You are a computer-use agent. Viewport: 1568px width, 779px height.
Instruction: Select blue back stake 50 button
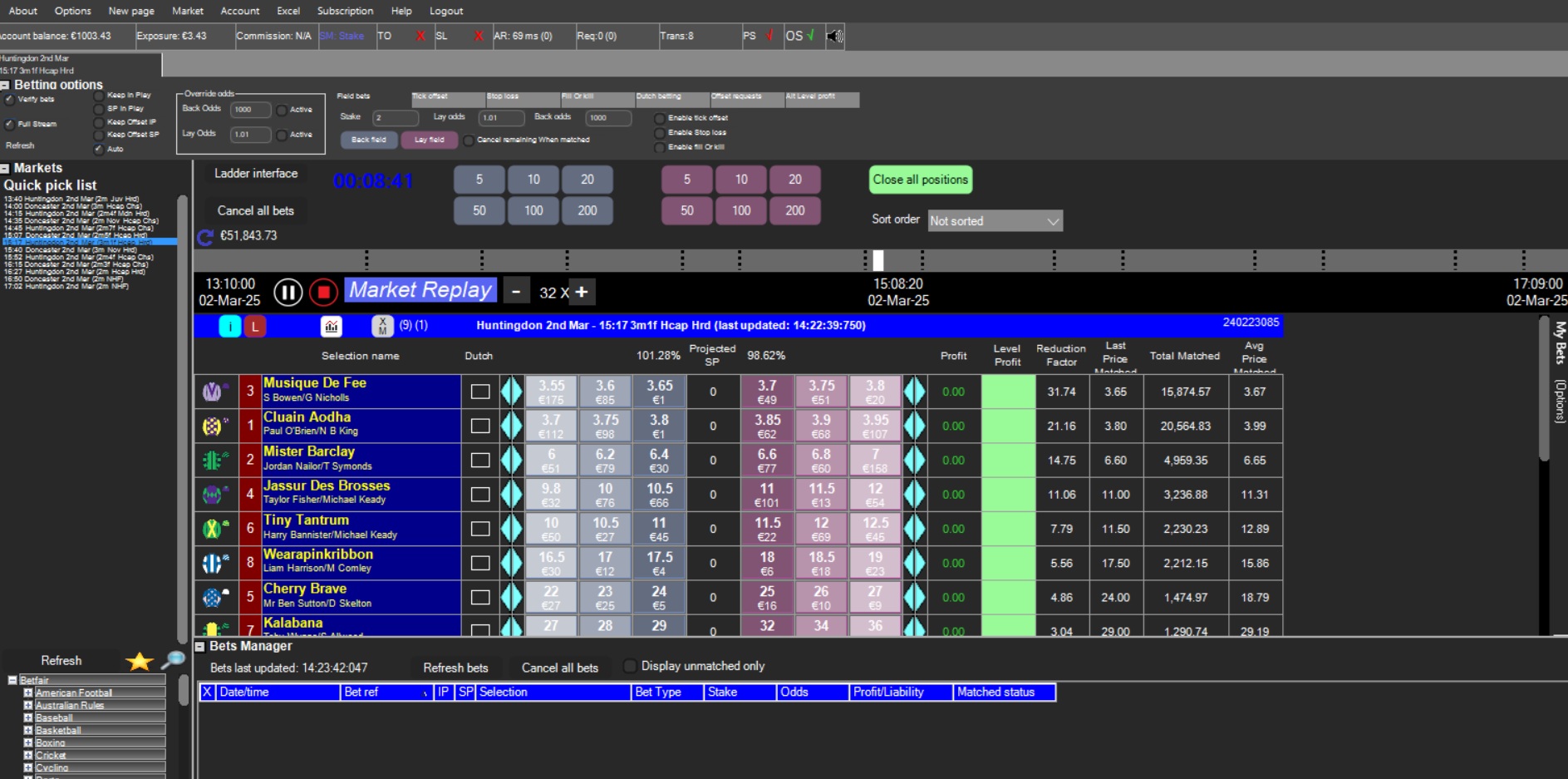pos(479,211)
